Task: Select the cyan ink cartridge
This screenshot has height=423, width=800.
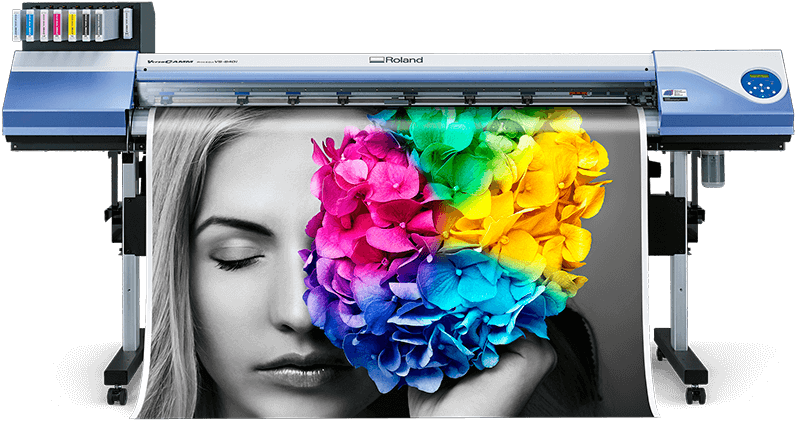Action: pyautogui.click(x=28, y=27)
